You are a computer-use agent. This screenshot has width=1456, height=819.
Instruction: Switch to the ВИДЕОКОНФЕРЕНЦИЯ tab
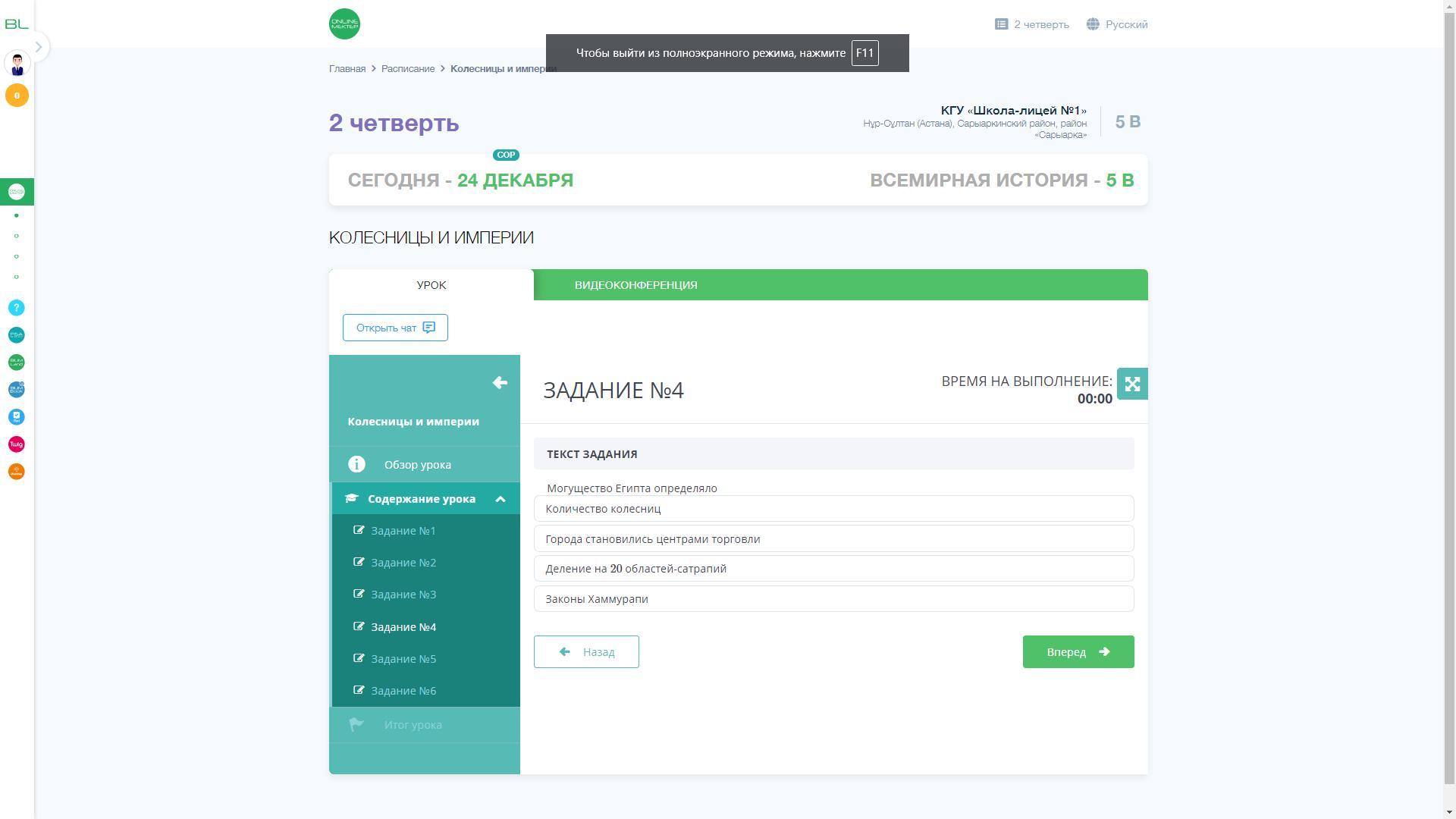click(x=635, y=285)
